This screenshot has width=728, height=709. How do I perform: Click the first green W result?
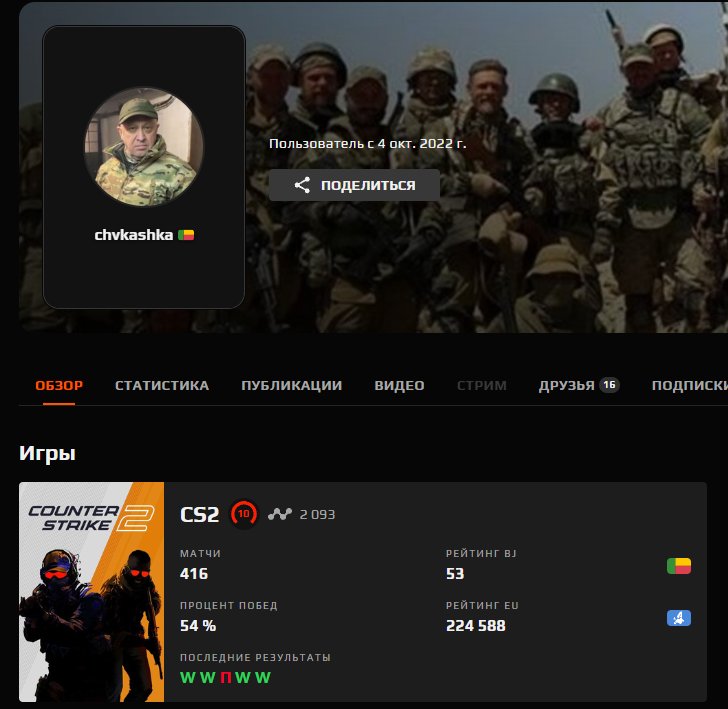point(186,677)
